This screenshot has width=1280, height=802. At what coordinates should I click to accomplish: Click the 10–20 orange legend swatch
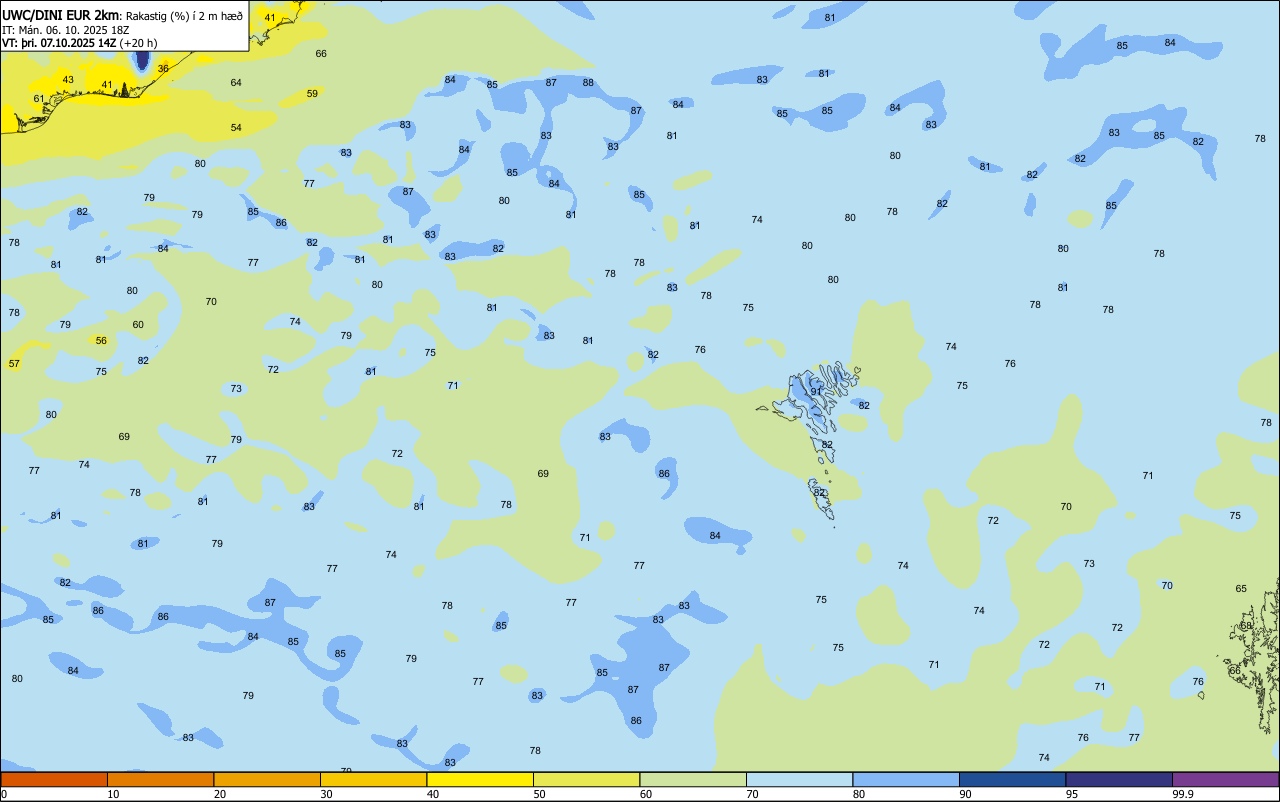(x=160, y=779)
